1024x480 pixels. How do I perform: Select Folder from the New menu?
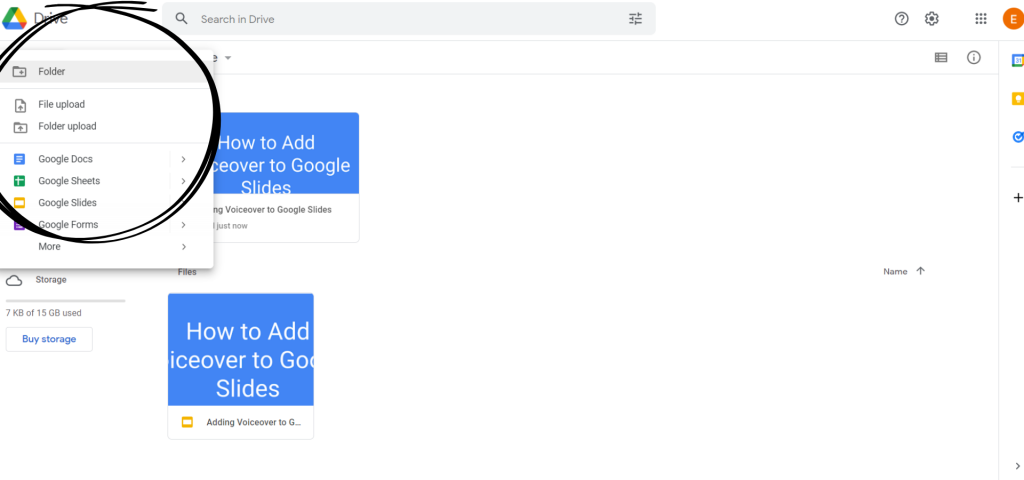(106, 72)
